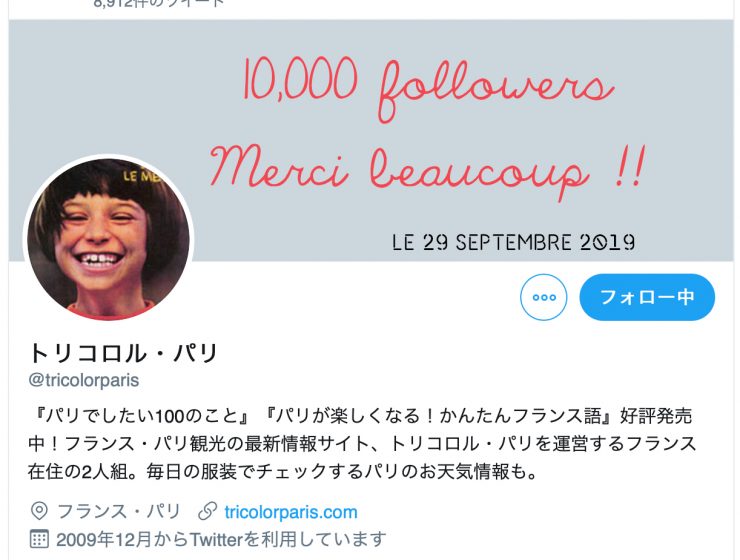Click the calendar icon beside join date
The width and height of the screenshot is (740, 560).
[x=39, y=539]
